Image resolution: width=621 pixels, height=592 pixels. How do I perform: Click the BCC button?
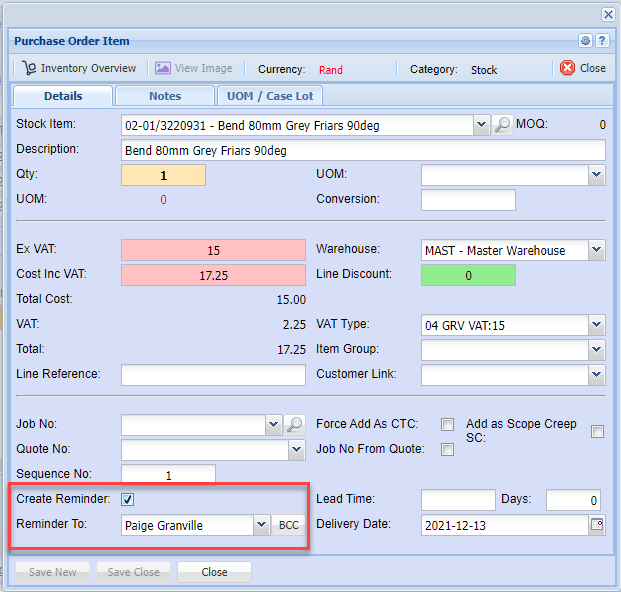(x=288, y=525)
